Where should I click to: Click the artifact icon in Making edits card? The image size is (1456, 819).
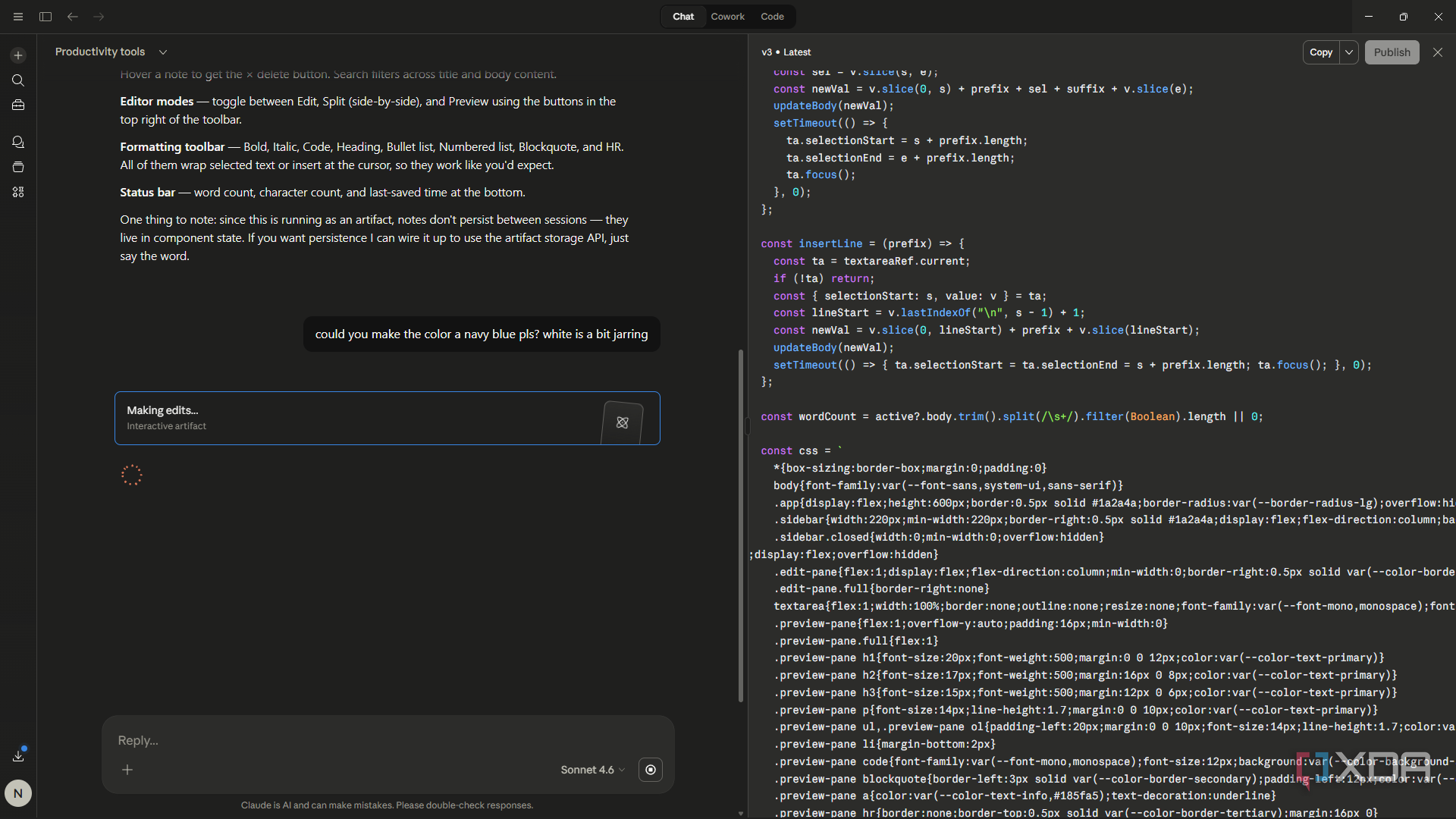[x=622, y=422]
